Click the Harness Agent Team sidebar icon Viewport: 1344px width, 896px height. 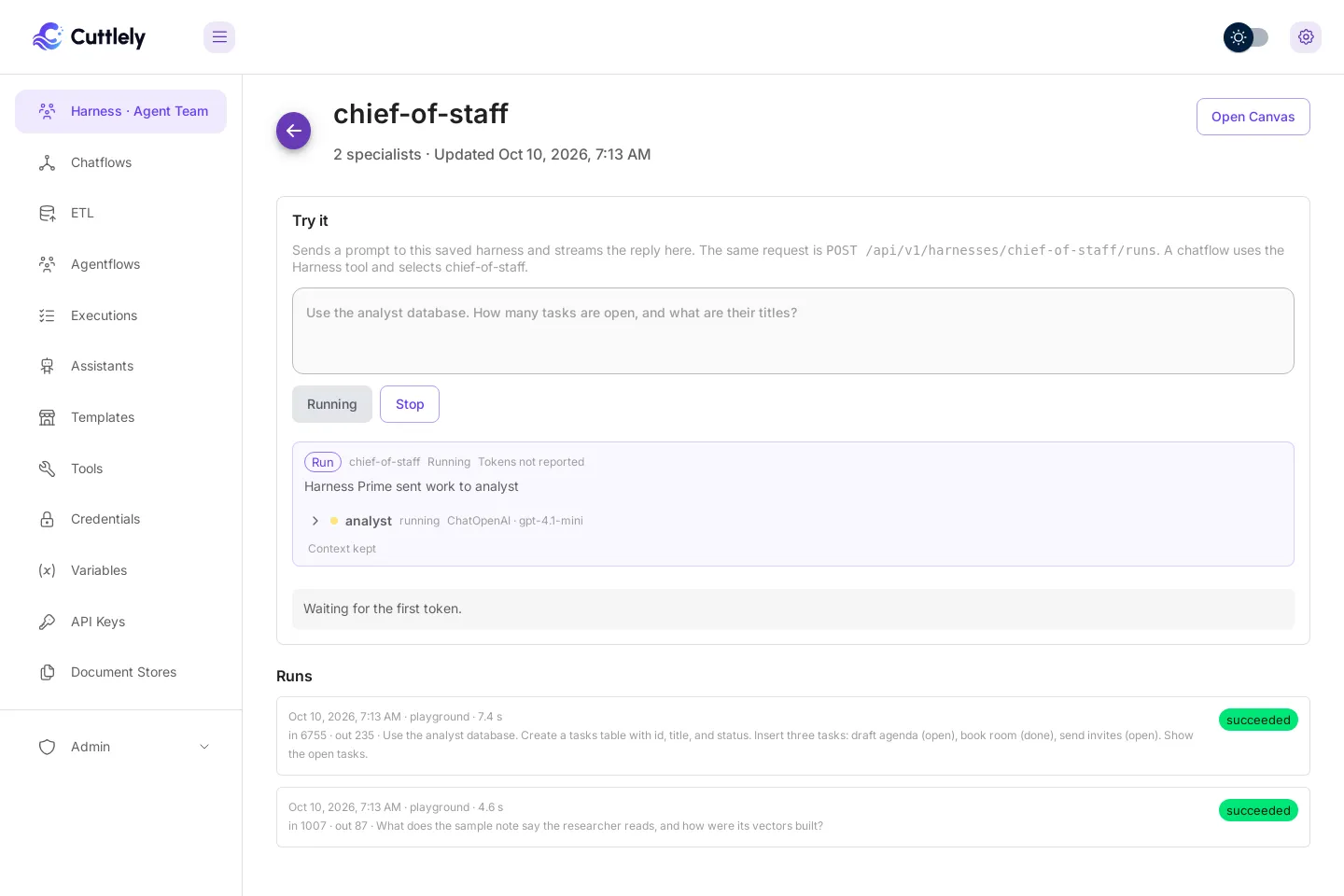pos(47,111)
